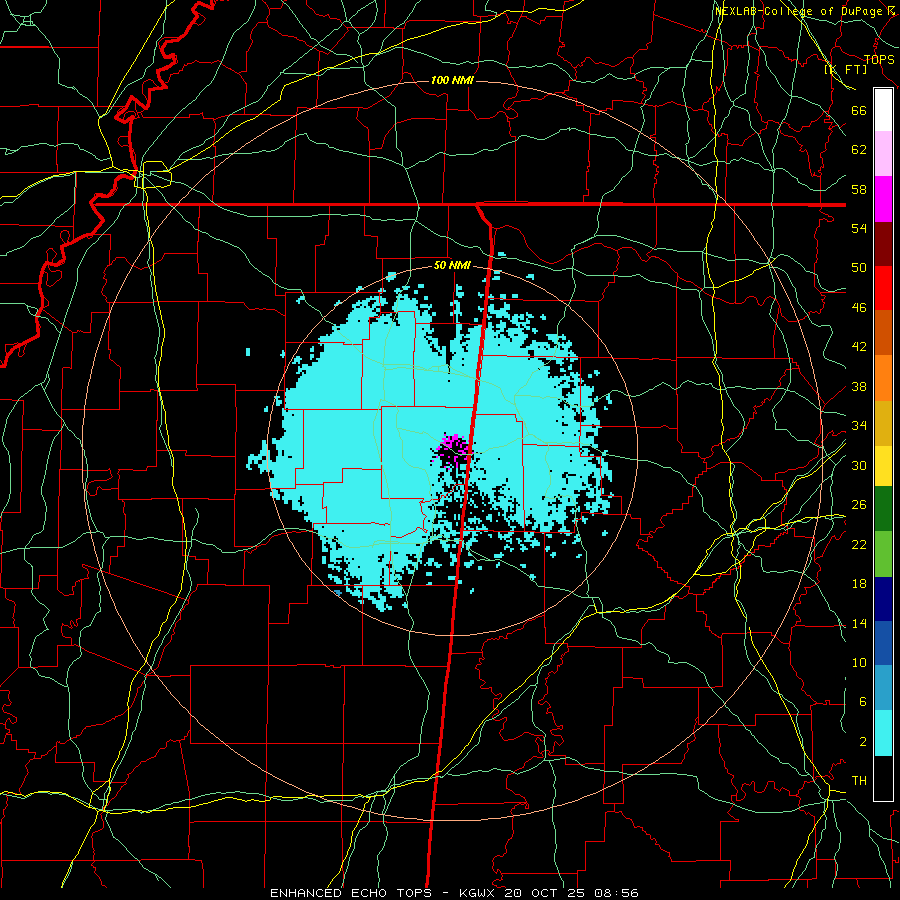Click the light green swatch between 22 and 26

pos(883,554)
